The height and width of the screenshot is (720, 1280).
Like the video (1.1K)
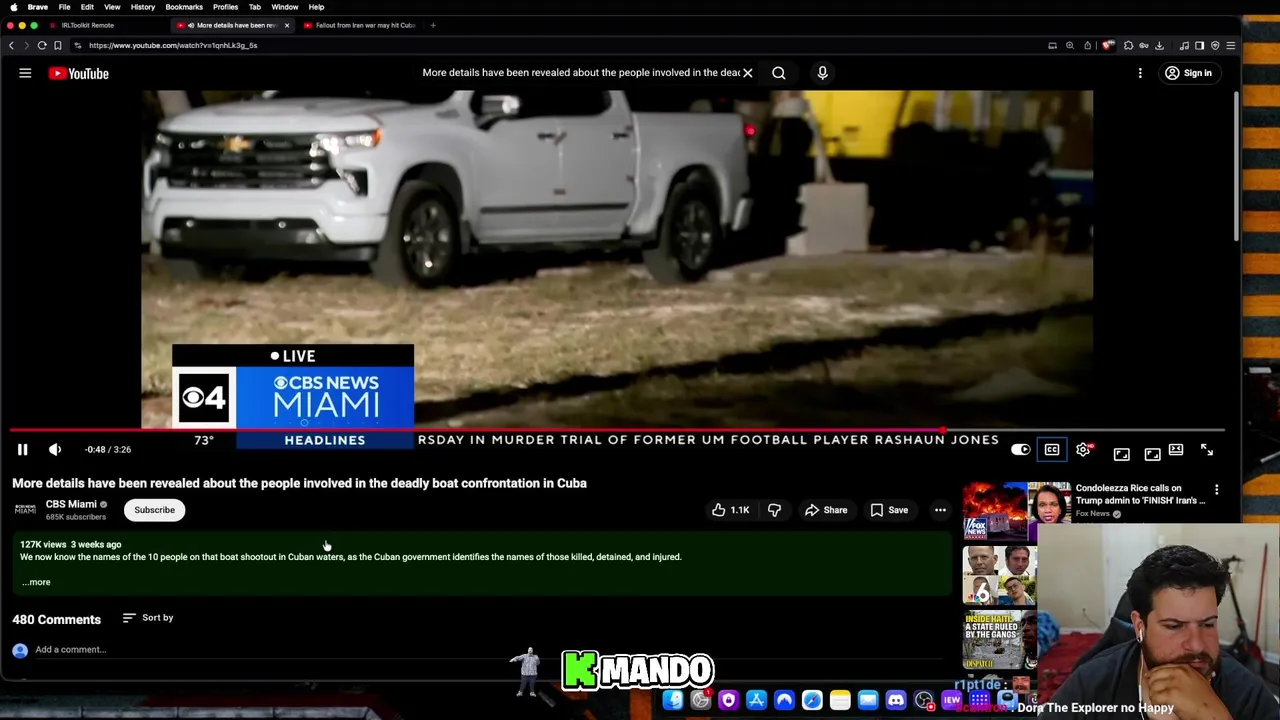(730, 510)
